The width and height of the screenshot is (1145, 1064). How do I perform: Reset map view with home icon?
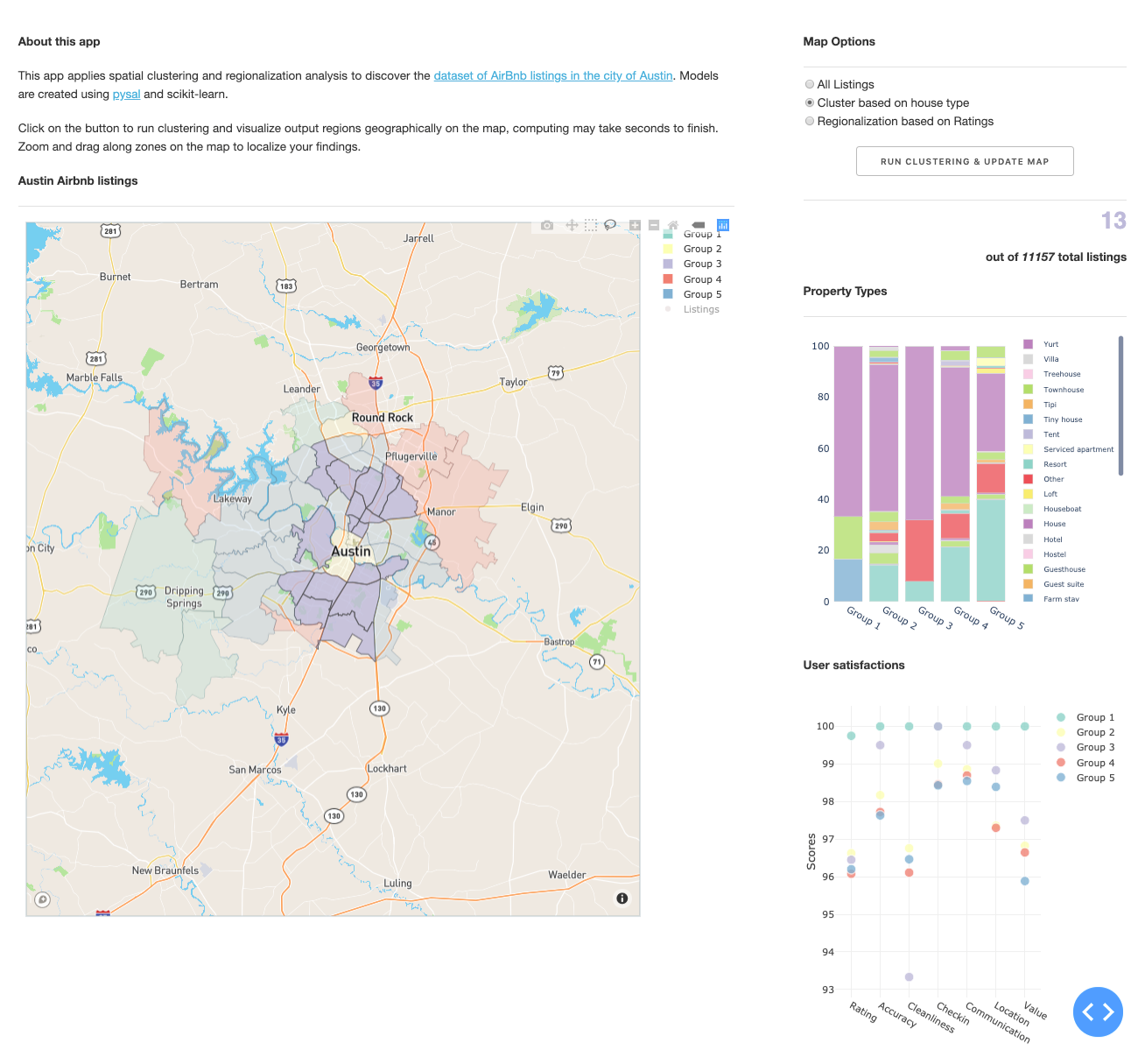click(x=673, y=225)
